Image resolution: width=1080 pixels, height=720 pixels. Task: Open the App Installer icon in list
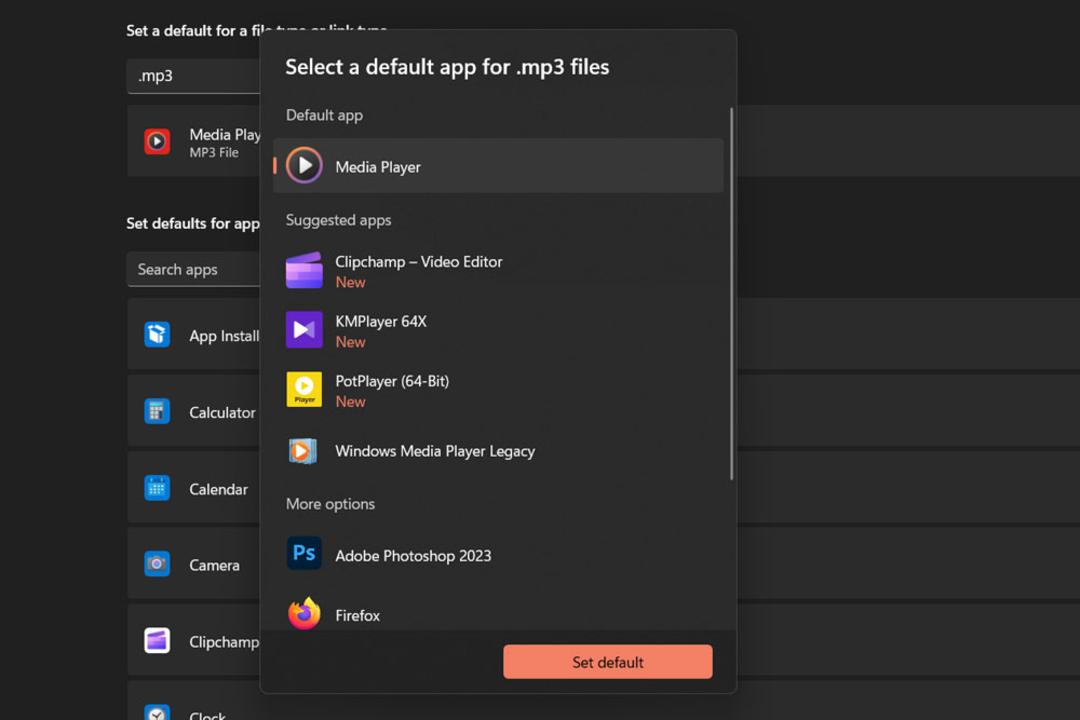[x=157, y=335]
